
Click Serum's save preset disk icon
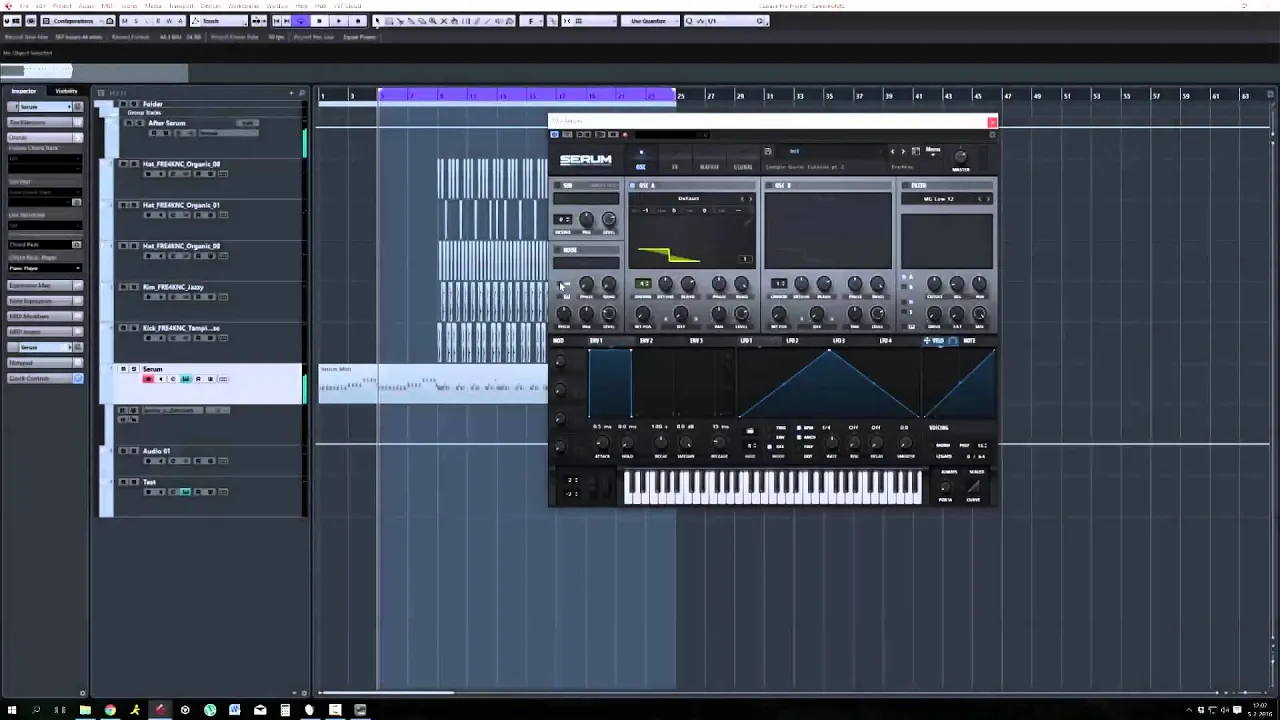pyautogui.click(x=768, y=151)
